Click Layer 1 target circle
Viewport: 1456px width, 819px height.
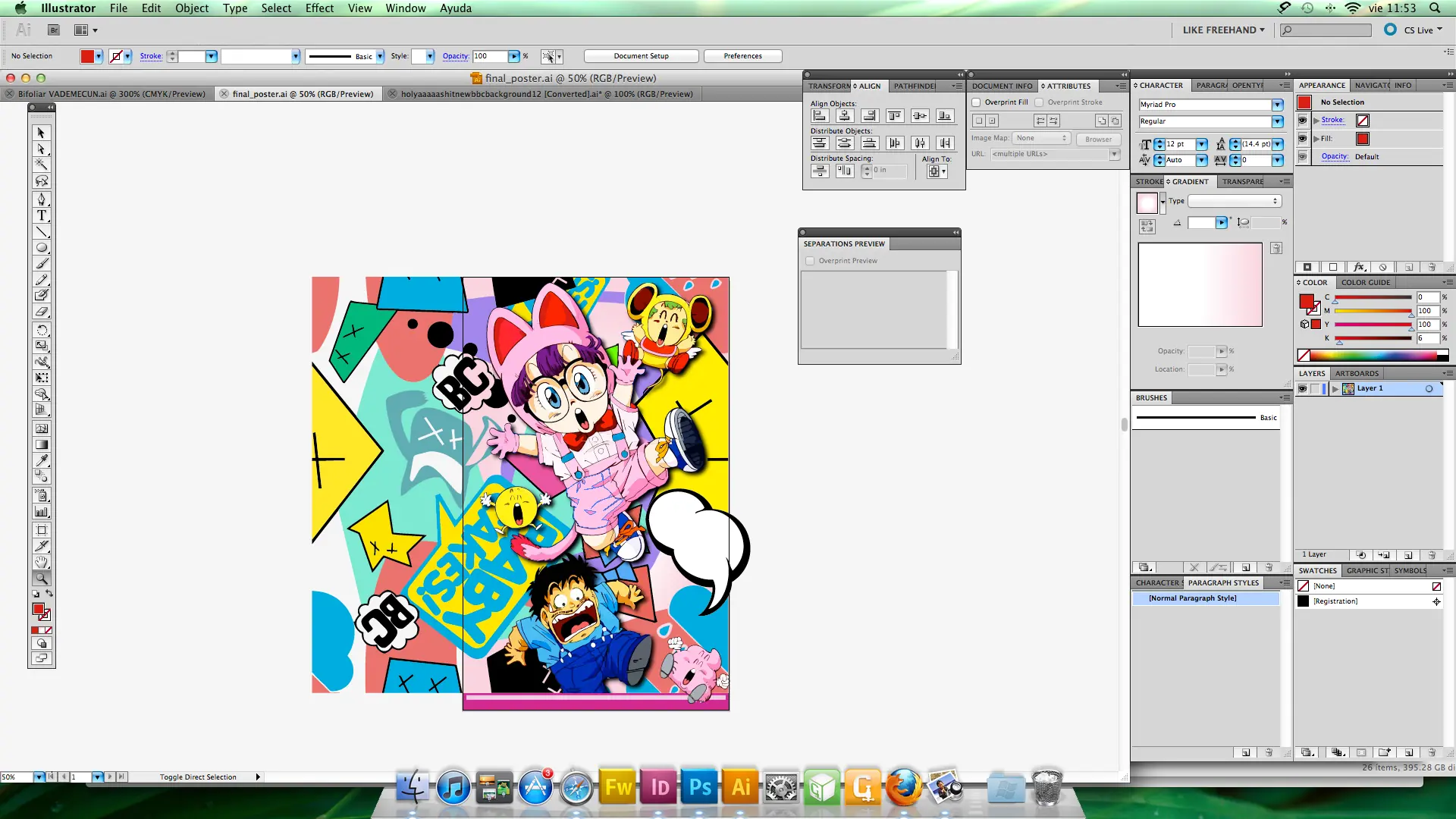[1429, 389]
